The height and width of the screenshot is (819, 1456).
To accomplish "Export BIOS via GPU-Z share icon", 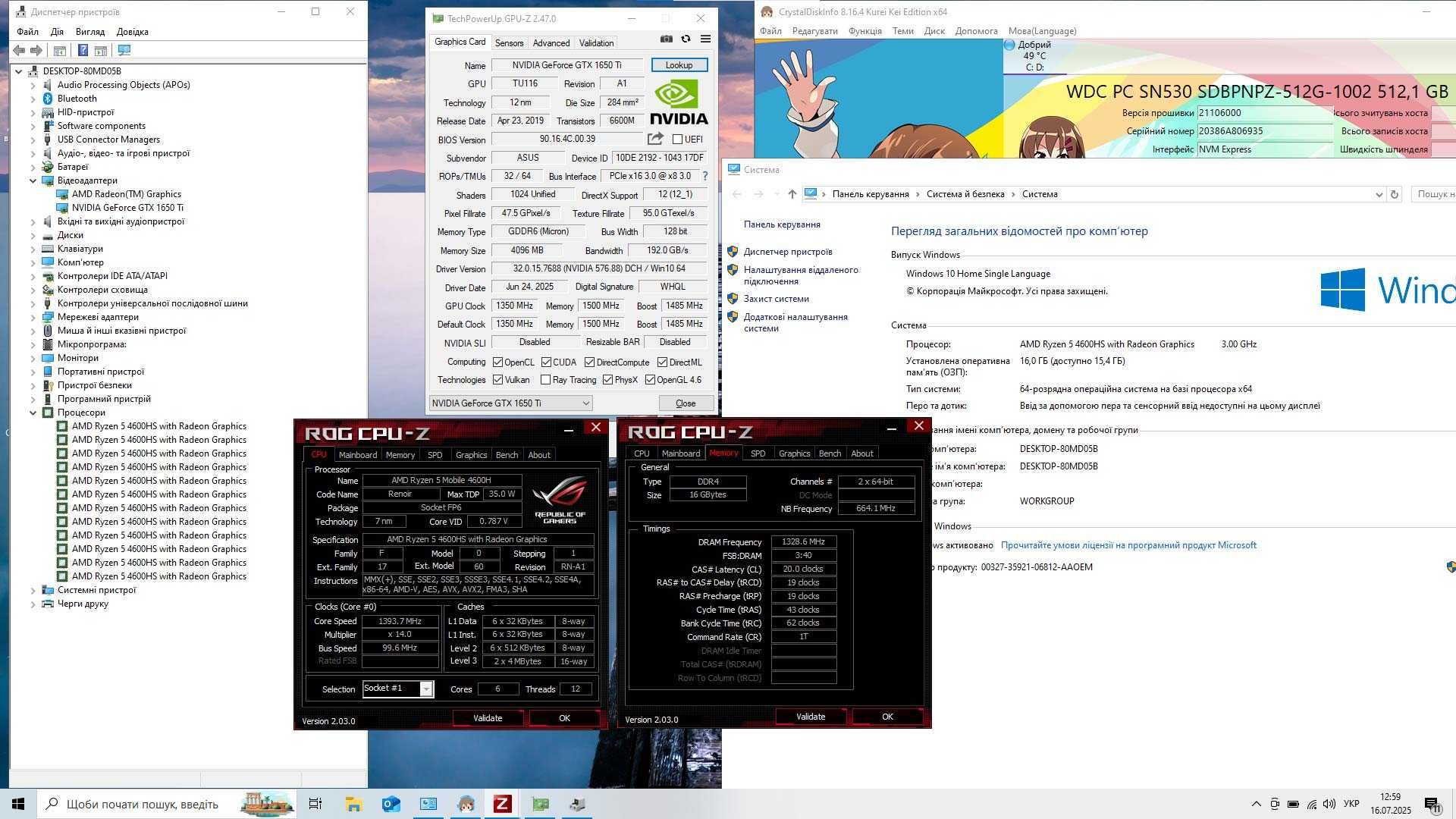I will tap(655, 139).
